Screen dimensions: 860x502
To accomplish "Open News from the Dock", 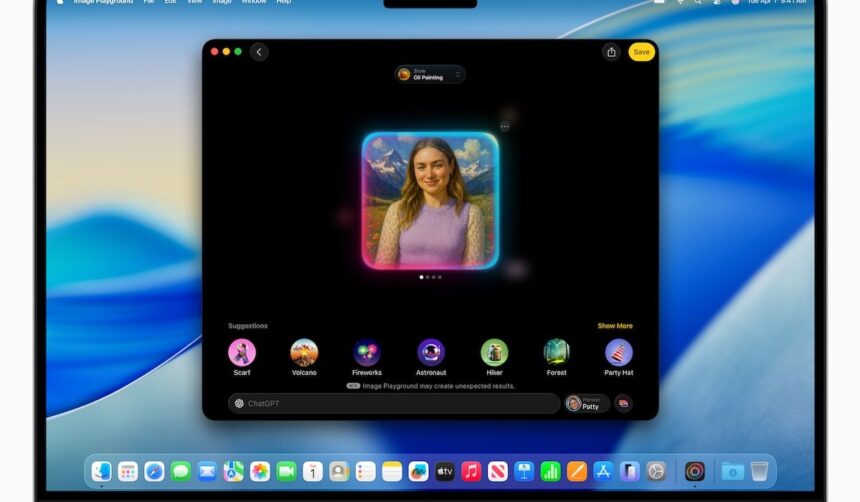I will point(497,471).
